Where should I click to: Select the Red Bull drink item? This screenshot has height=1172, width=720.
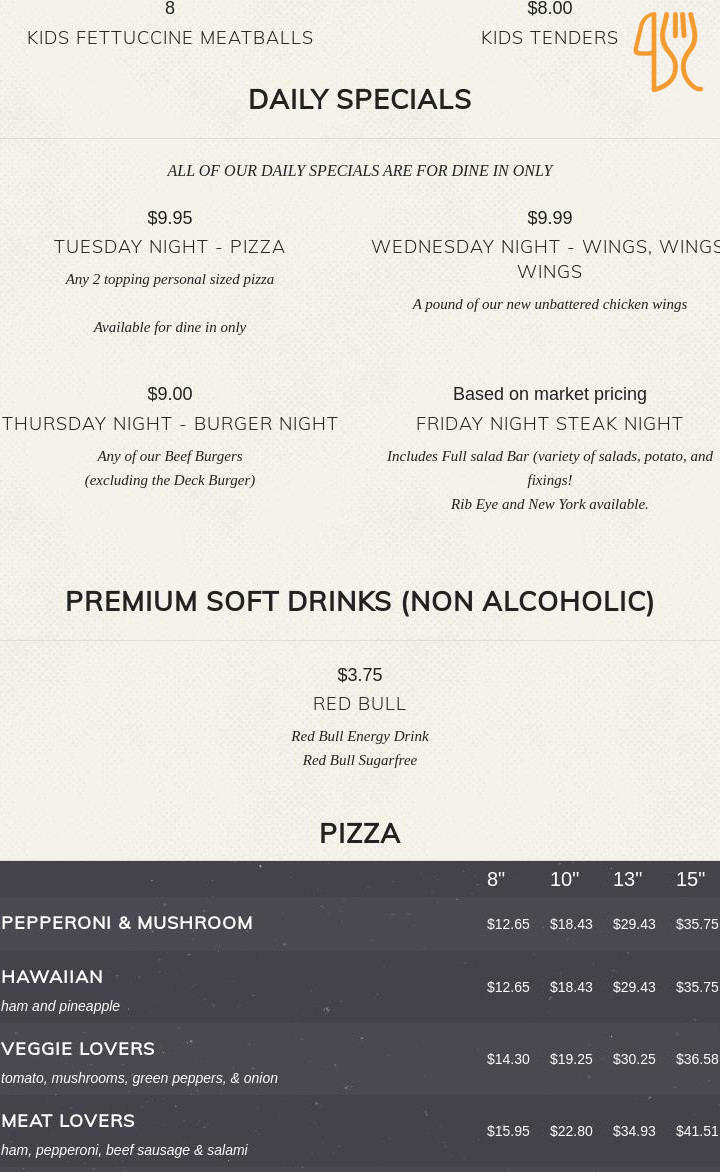point(360,704)
